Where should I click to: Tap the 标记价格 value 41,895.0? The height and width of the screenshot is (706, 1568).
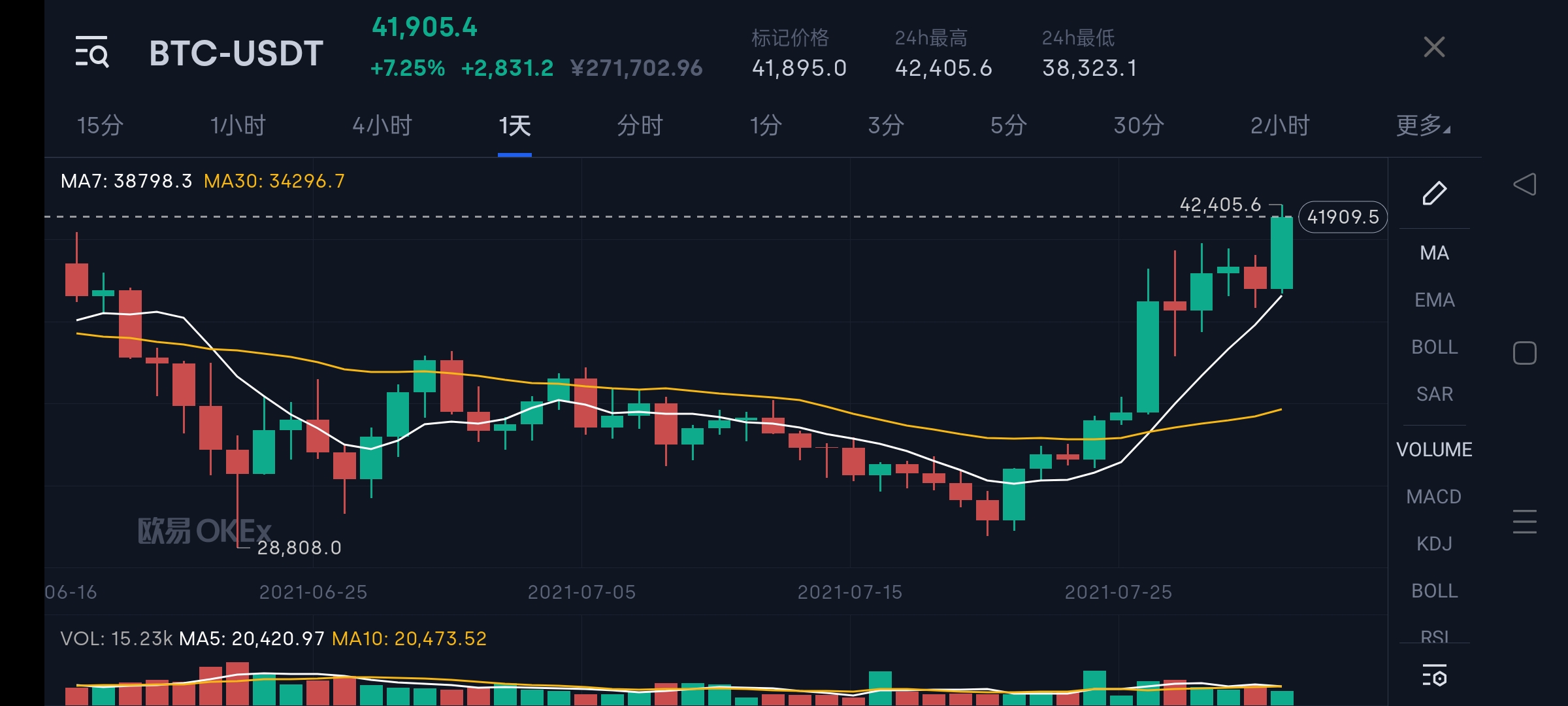[x=799, y=68]
